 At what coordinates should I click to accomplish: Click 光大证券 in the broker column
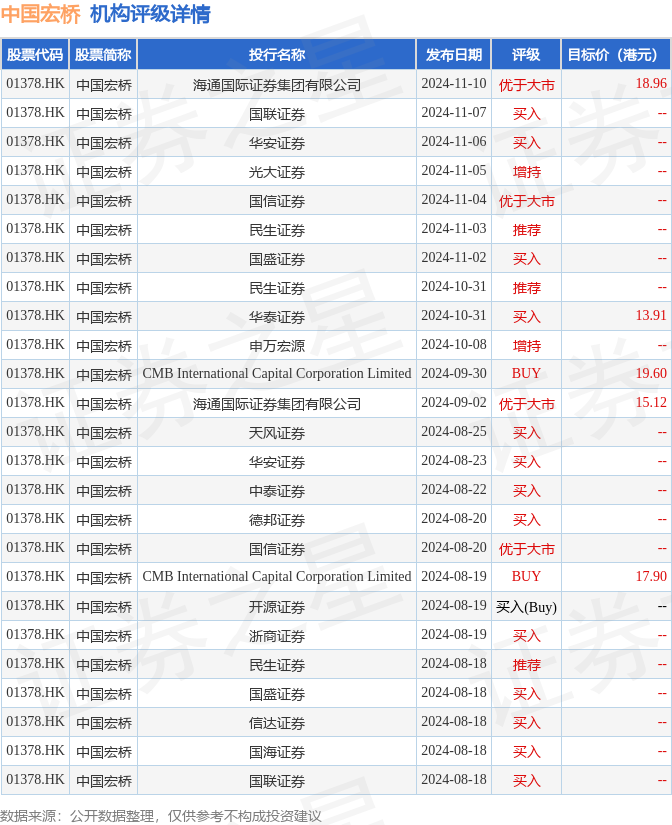pos(277,172)
